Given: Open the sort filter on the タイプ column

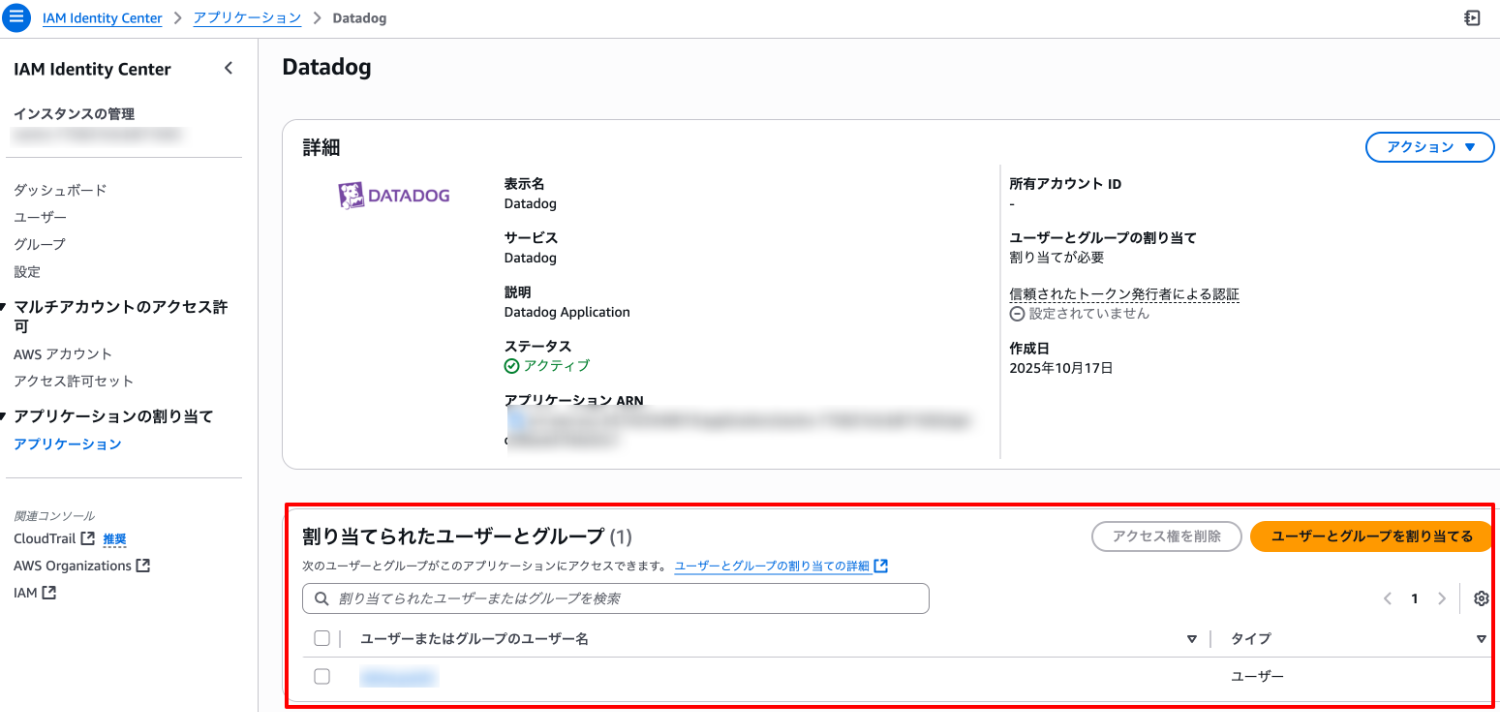Looking at the screenshot, I should coord(1482,638).
